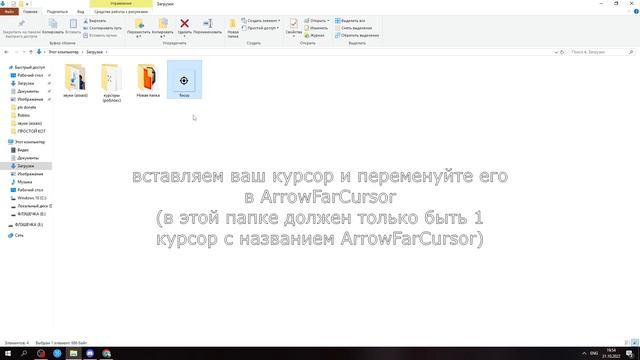Click the ENG language indicator in tray
Screen dimensions: 640x360
coord(594,353)
